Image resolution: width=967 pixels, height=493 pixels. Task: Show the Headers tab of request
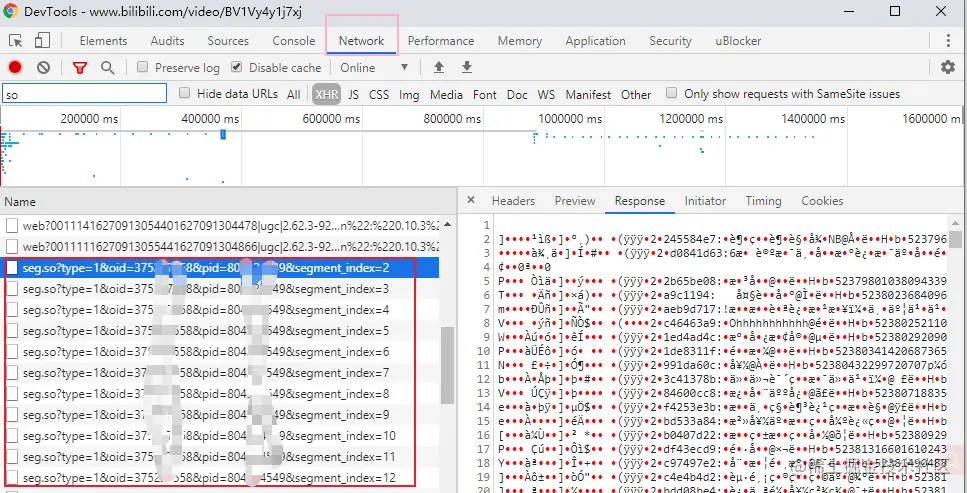coord(513,201)
